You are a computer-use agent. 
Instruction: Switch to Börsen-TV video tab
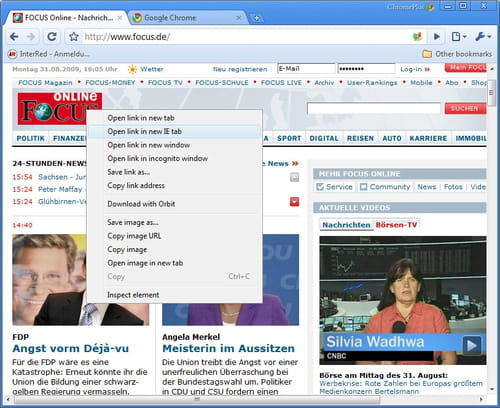396,225
